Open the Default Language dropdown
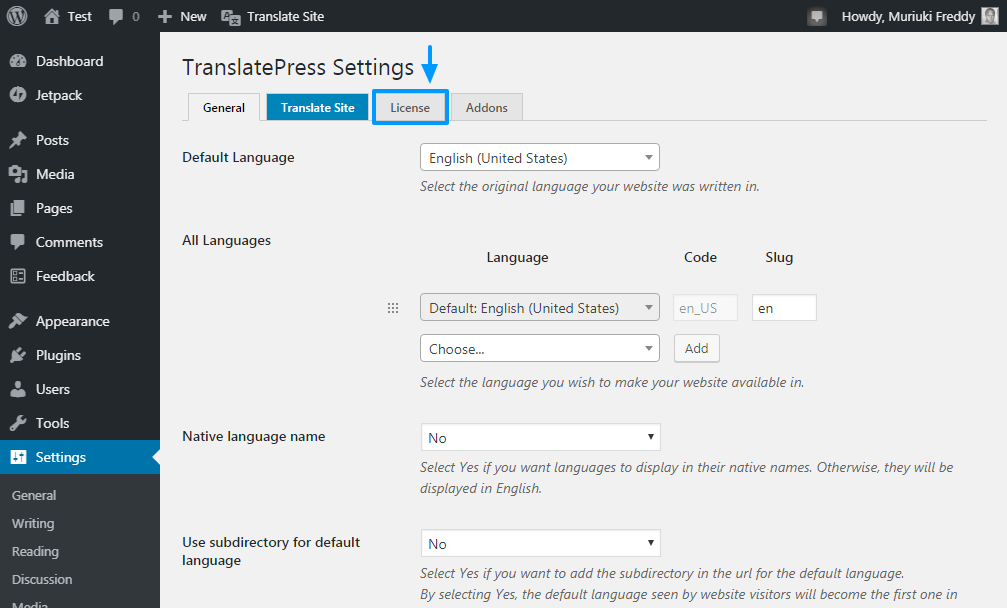The image size is (1007, 608). point(539,157)
